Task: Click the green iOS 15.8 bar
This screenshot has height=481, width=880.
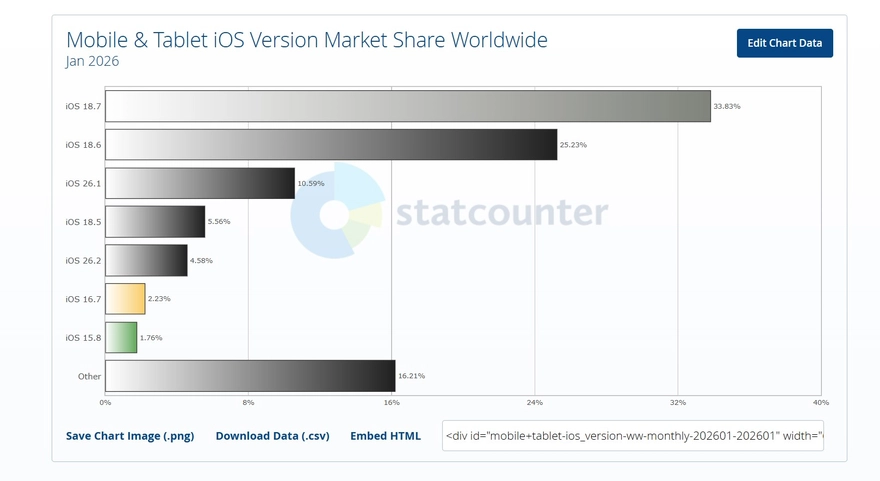Action: [121, 337]
